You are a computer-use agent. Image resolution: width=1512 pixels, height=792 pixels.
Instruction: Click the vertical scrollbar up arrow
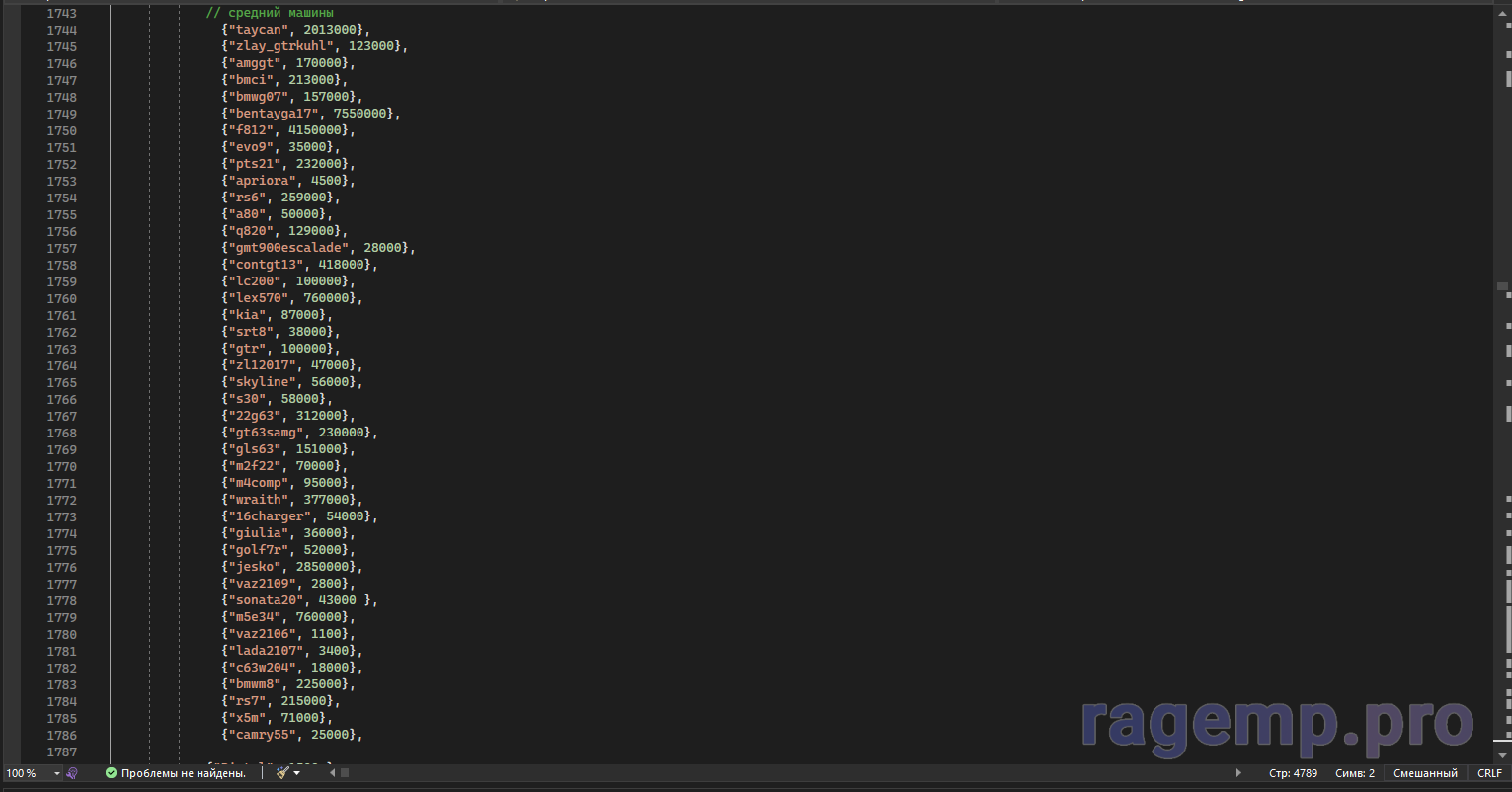pyautogui.click(x=1504, y=9)
